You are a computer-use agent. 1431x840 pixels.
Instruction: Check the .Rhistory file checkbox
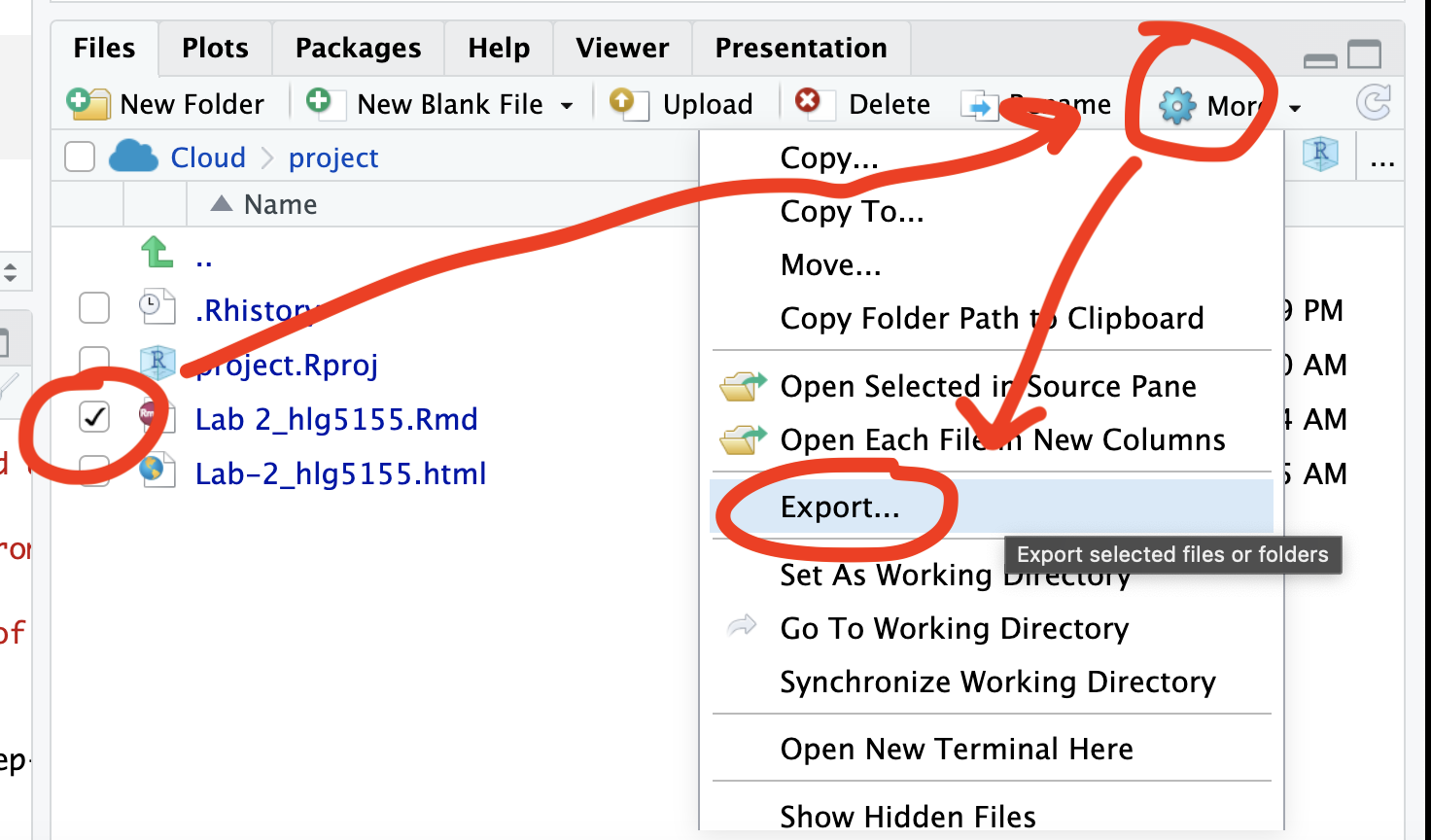point(94,308)
